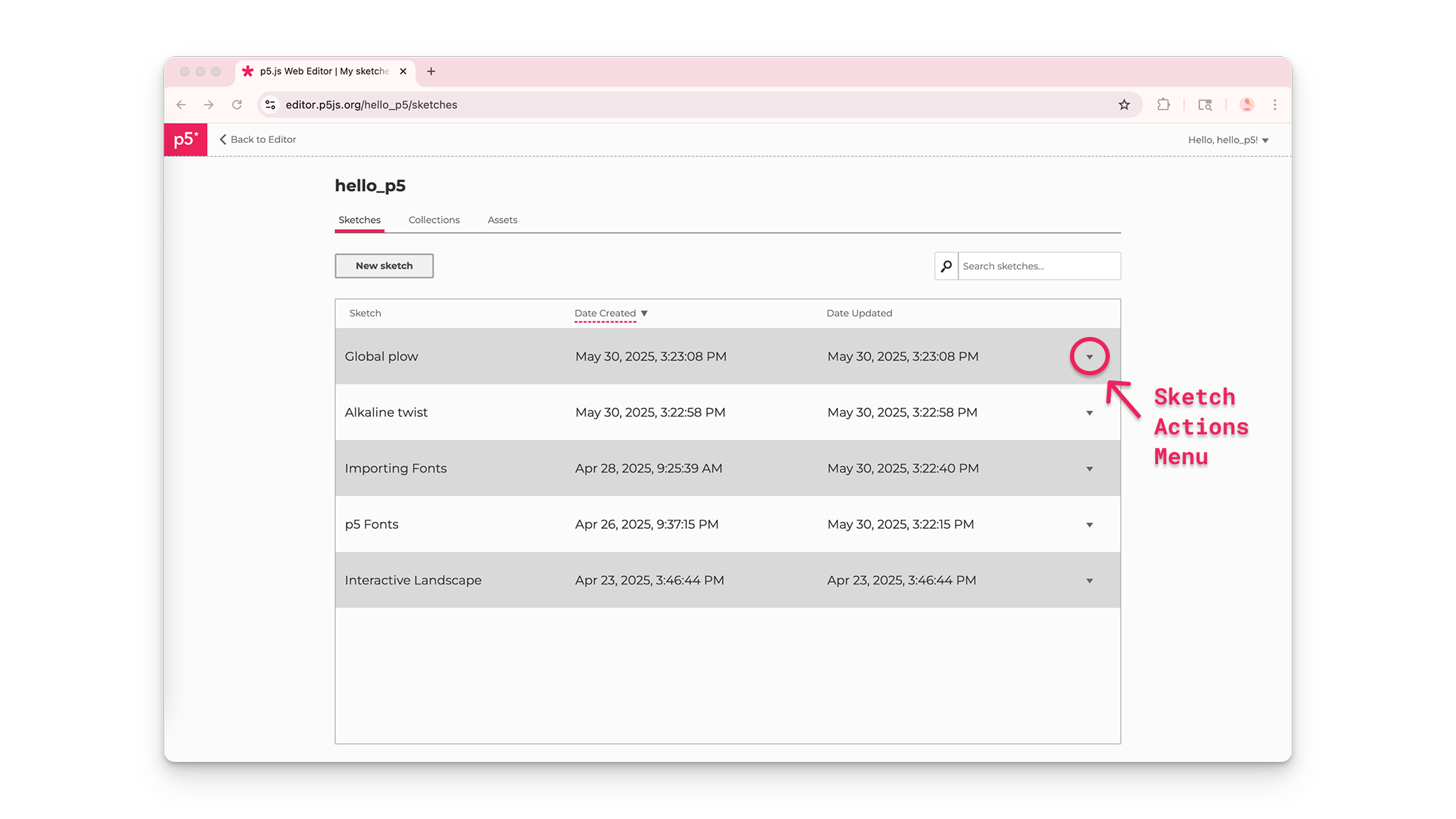The image size is (1456, 819).
Task: Open actions menu for Importing Fonts
Action: (1089, 469)
